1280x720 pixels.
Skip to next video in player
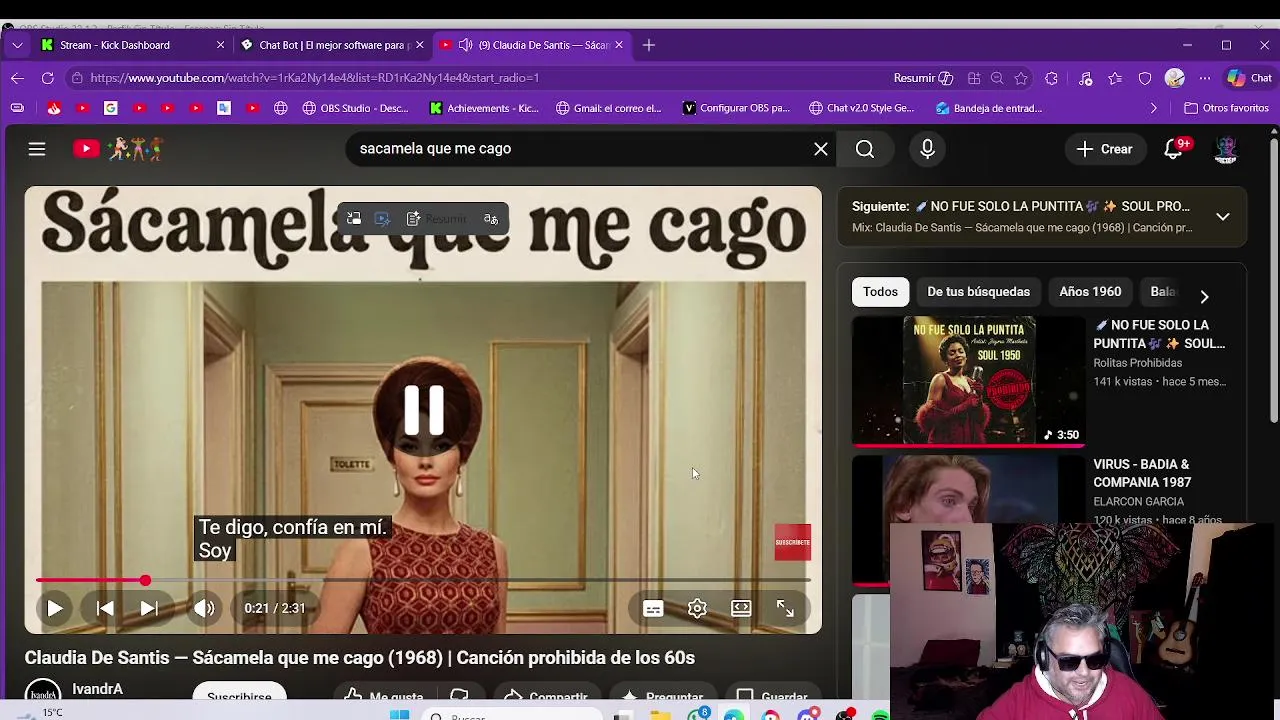(x=148, y=608)
